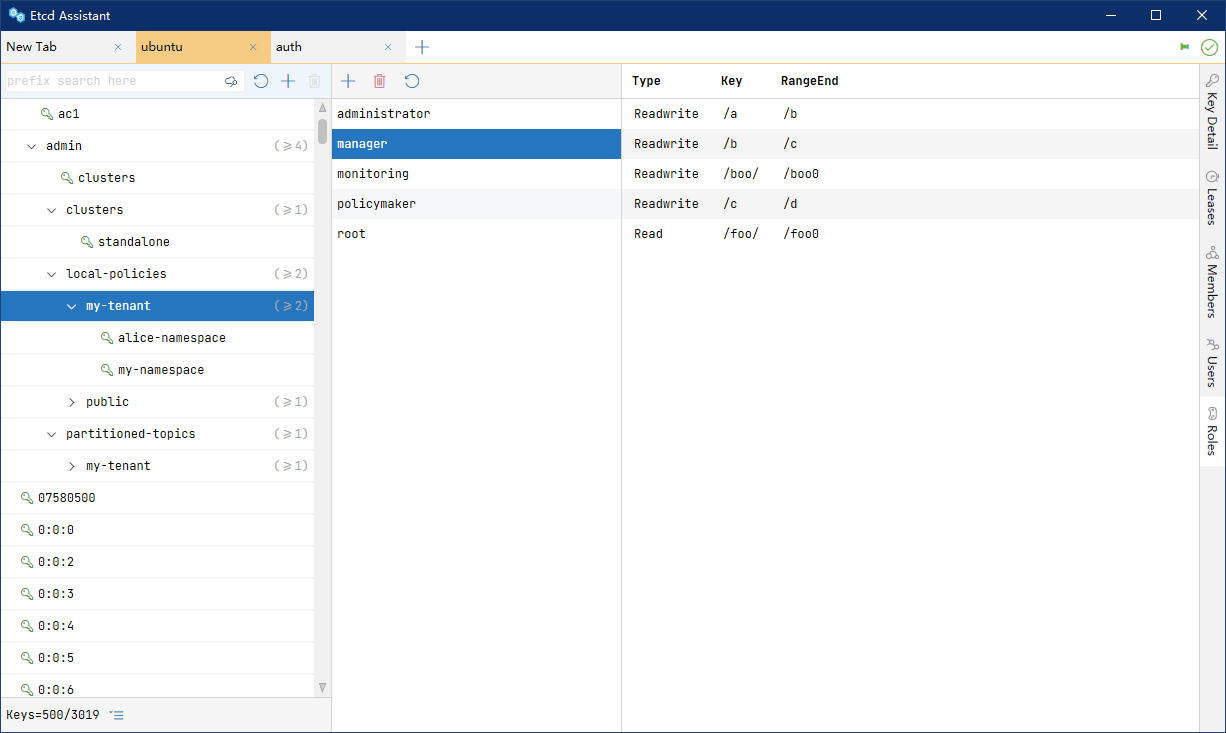Open the Leases side panel
Image resolution: width=1226 pixels, height=733 pixels.
coord(1212,197)
